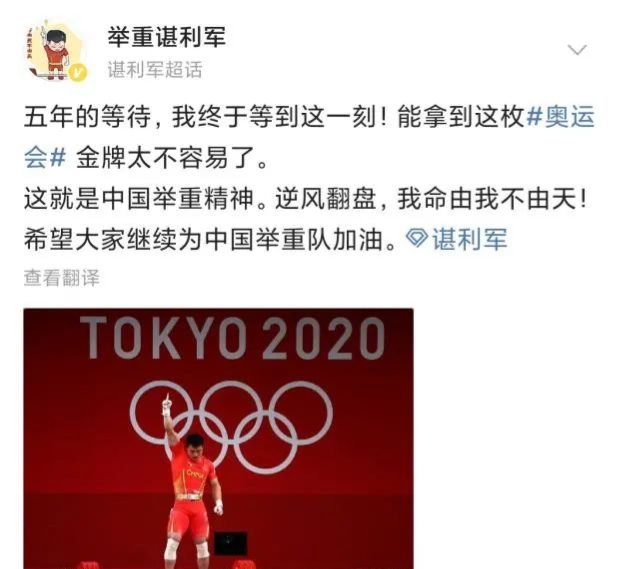Open the blue 谌利军 link at the post end
Viewport: 624px width, 569px height.
coord(470,239)
